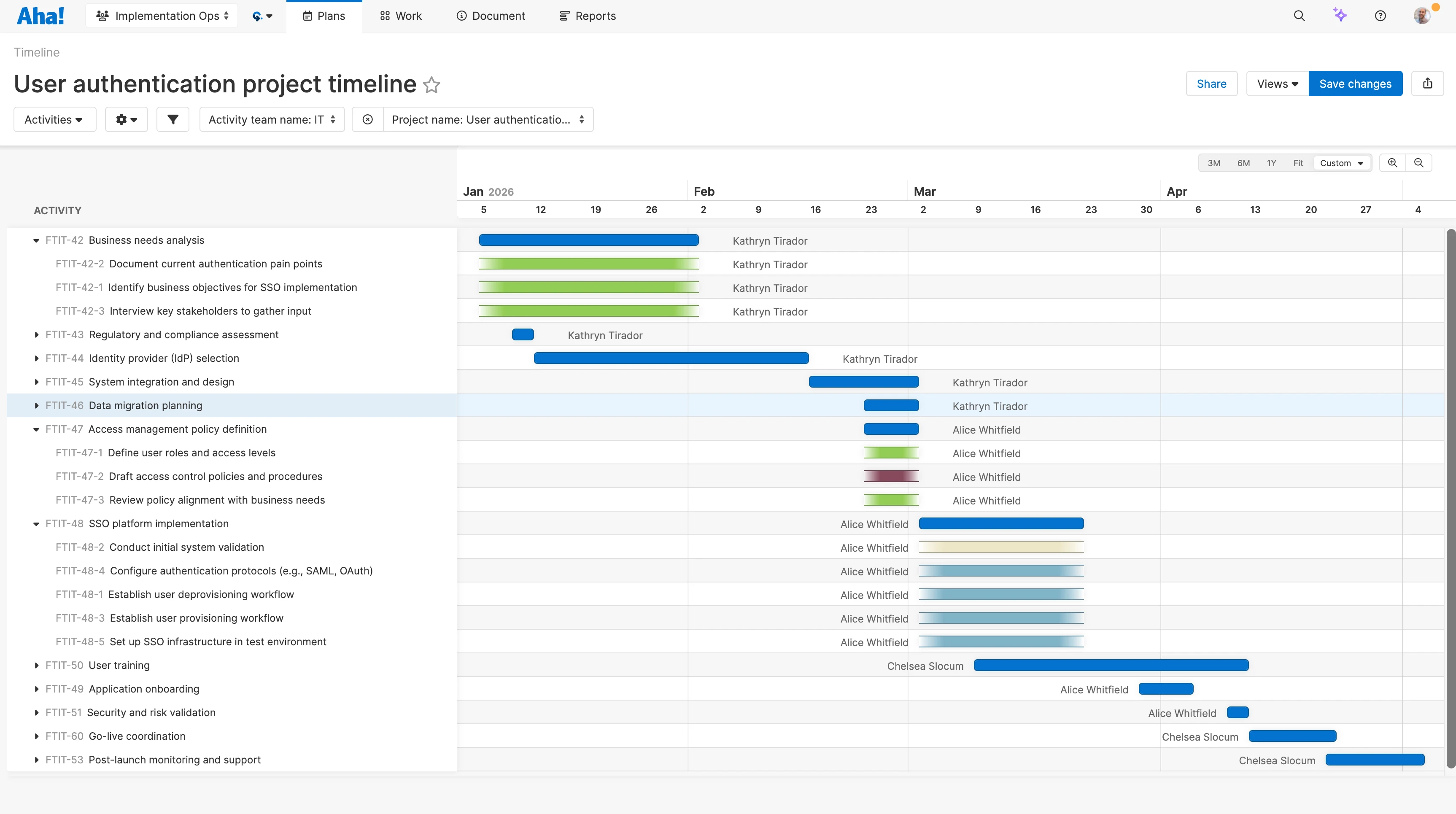Remove the Project name filter via its x icon
The height and width of the screenshot is (814, 1456).
point(367,119)
